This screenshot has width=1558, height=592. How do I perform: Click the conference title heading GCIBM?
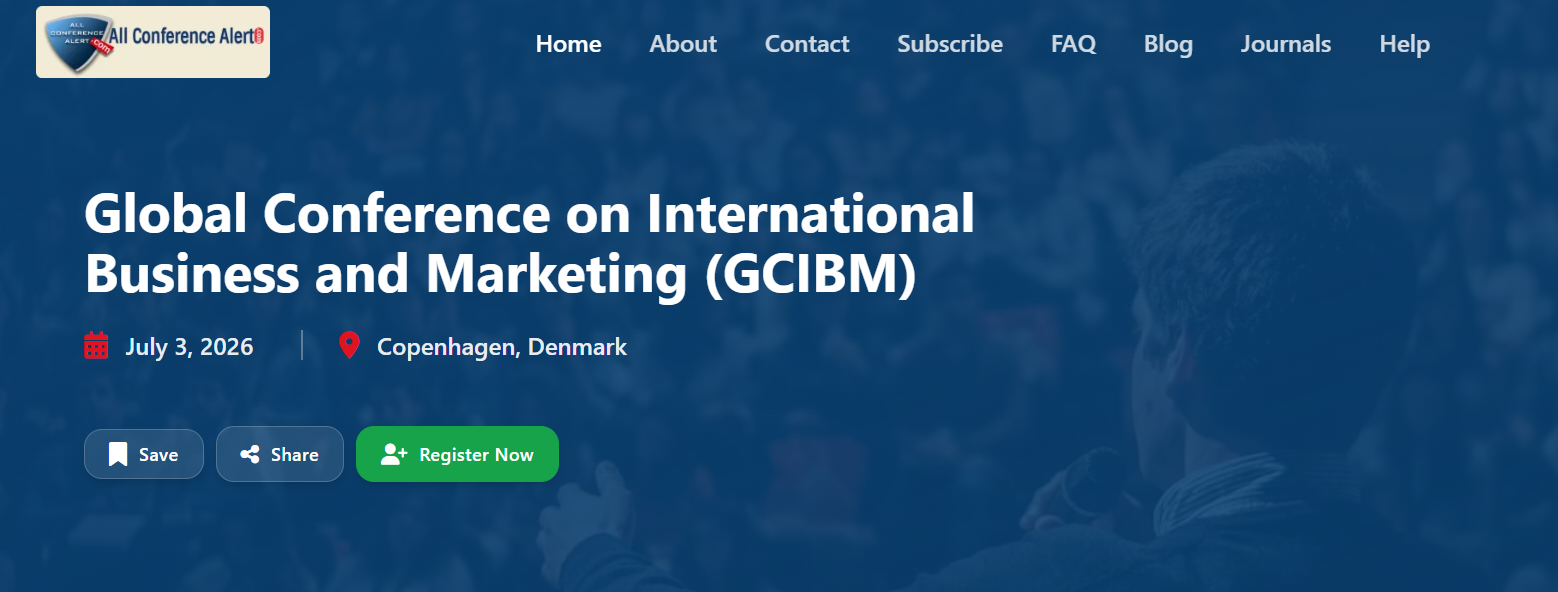[x=530, y=243]
